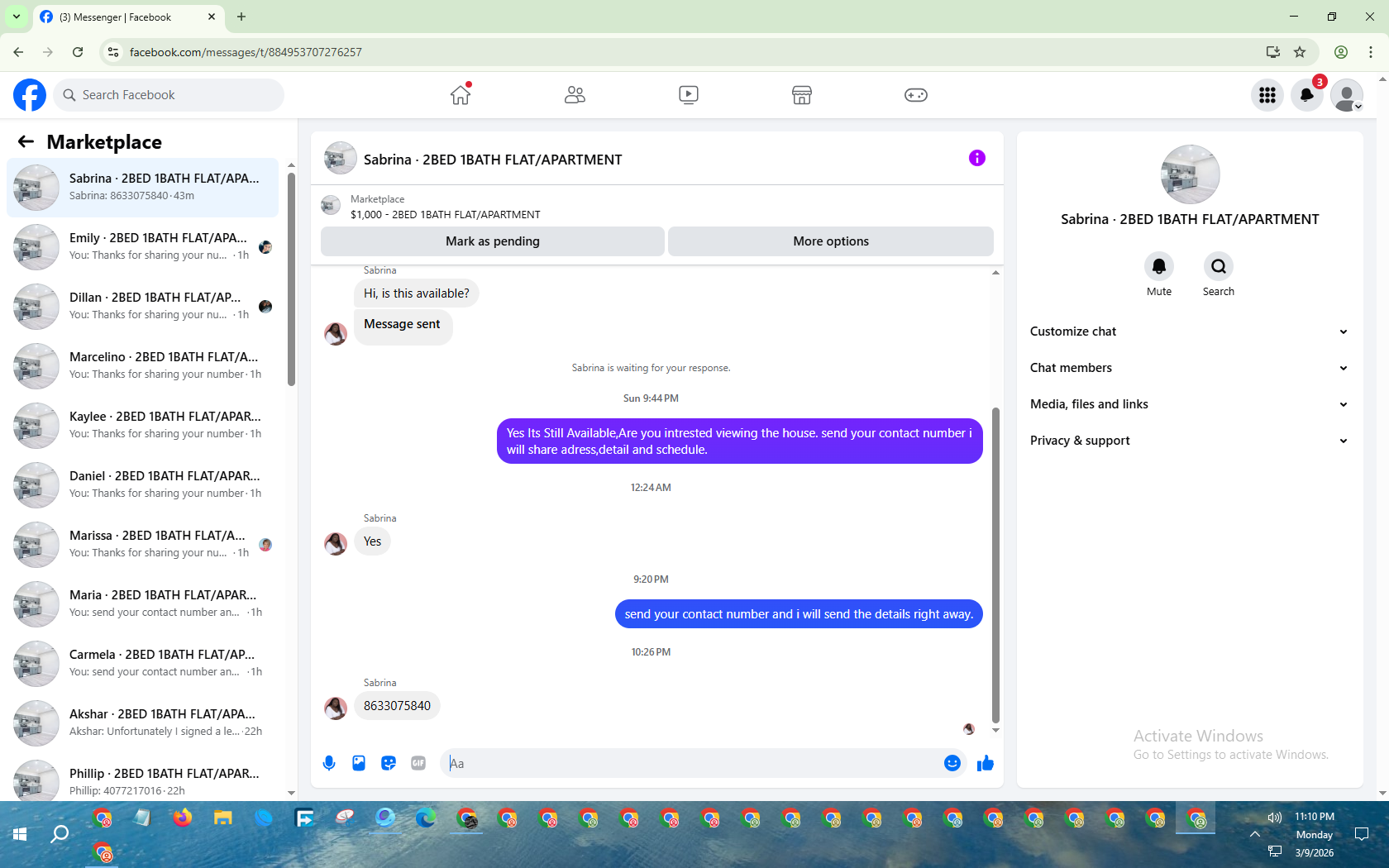Click Sabrina's avatar beside 8633075840
Image resolution: width=1389 pixels, height=868 pixels.
click(x=336, y=708)
